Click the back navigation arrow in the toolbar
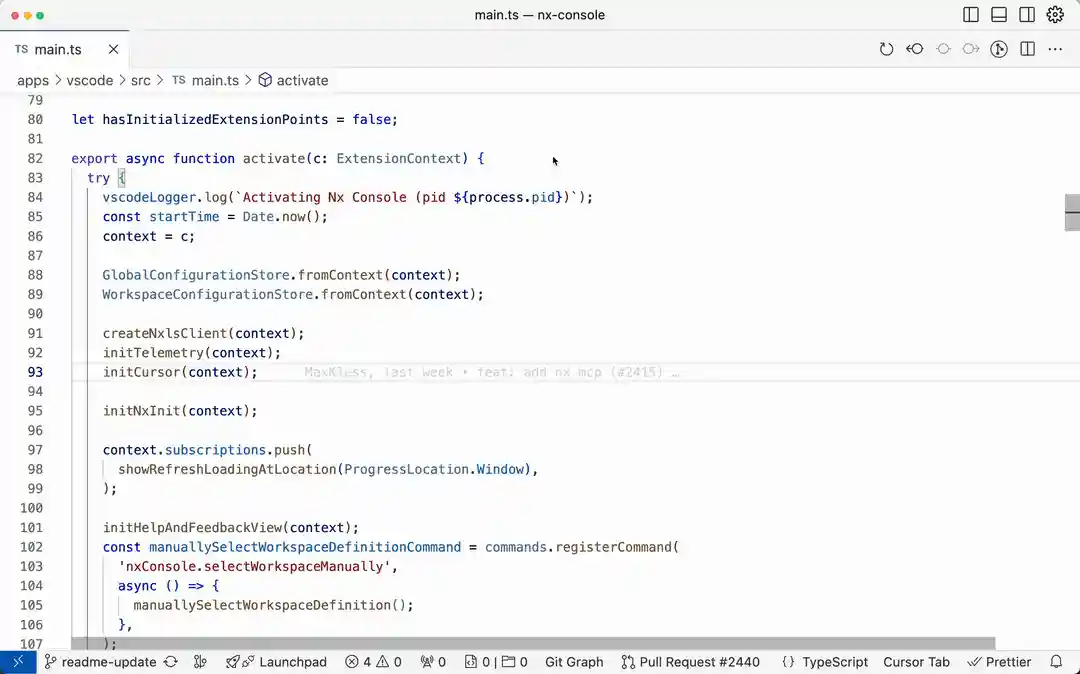 [x=914, y=48]
